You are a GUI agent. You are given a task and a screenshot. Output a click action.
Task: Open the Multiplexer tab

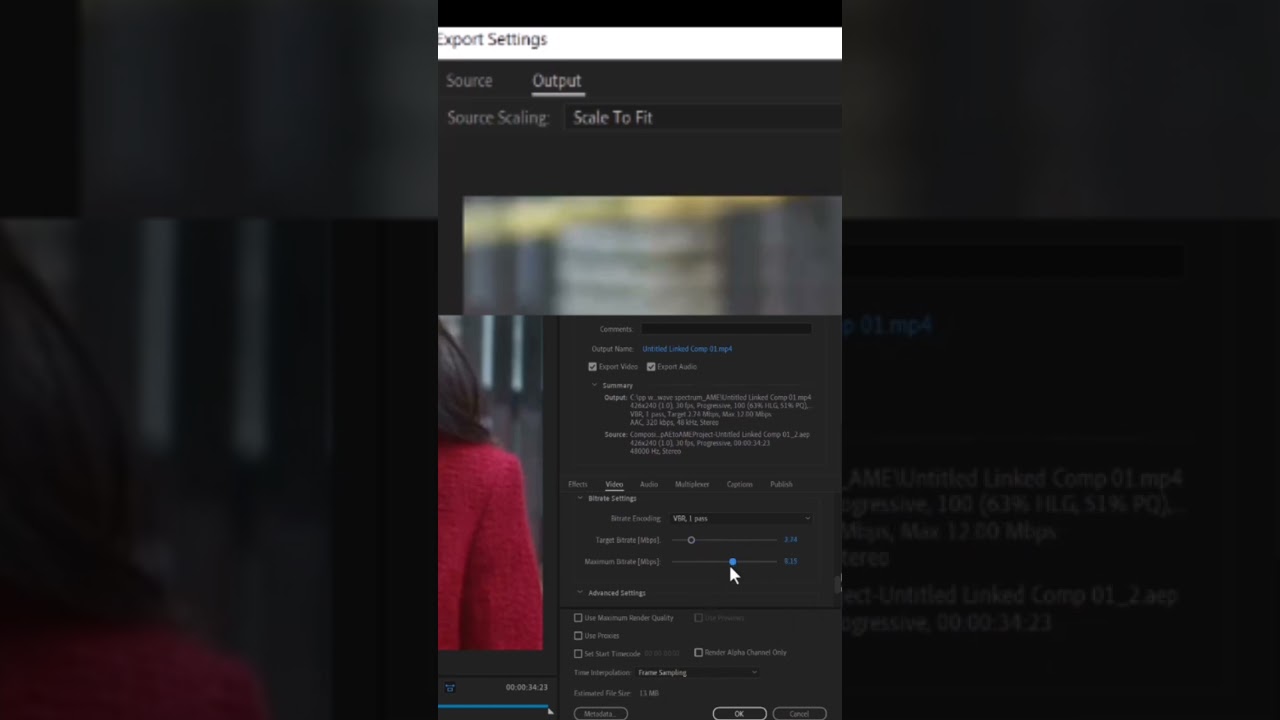coord(692,484)
